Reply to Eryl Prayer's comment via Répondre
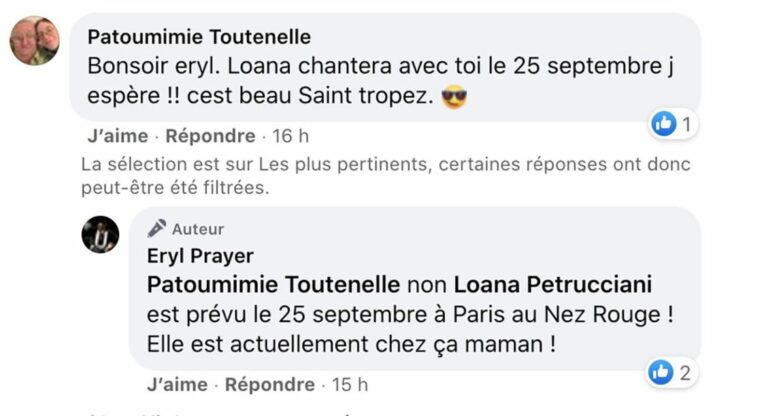 [270, 384]
